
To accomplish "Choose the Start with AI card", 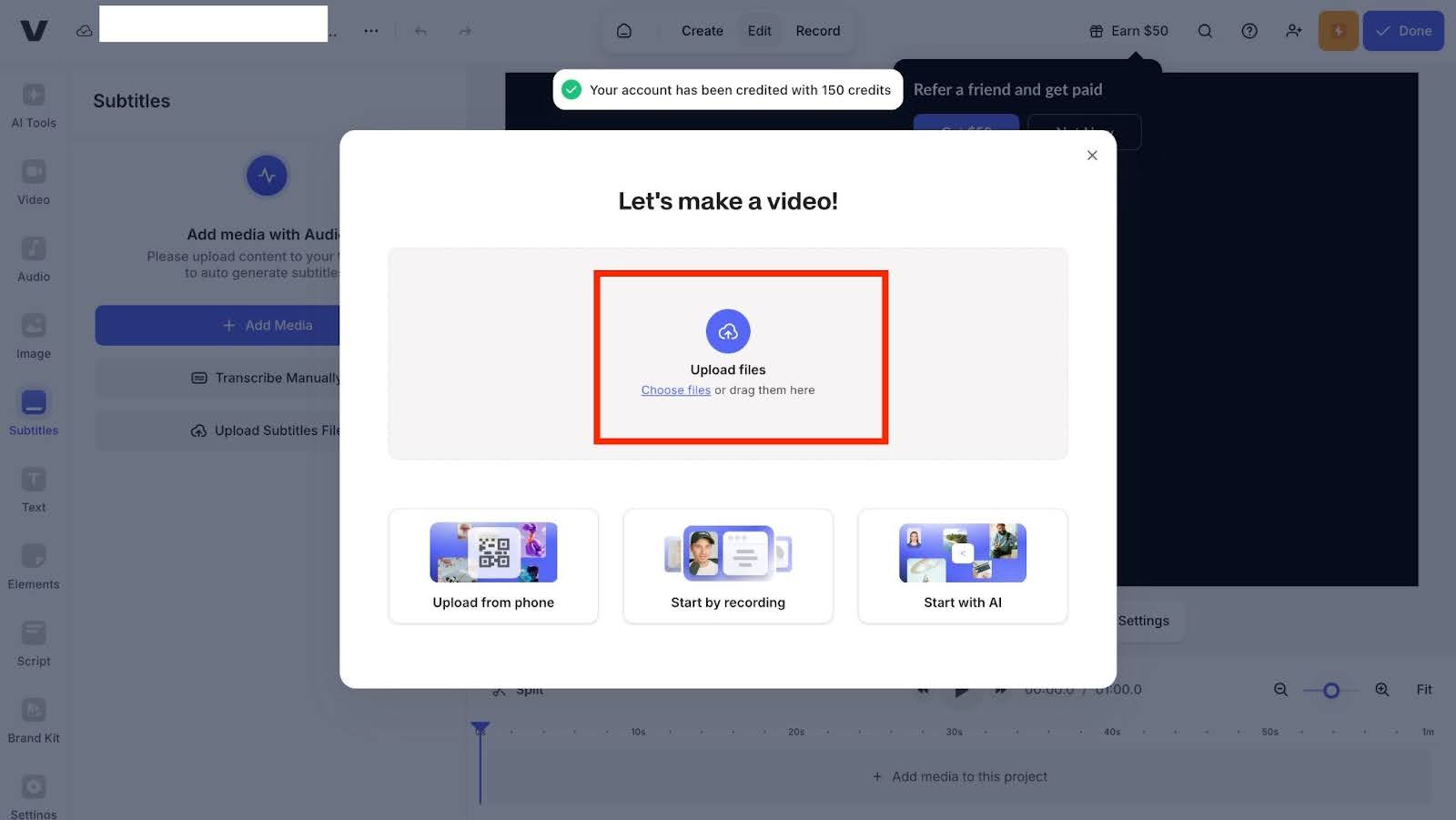I will click(962, 566).
